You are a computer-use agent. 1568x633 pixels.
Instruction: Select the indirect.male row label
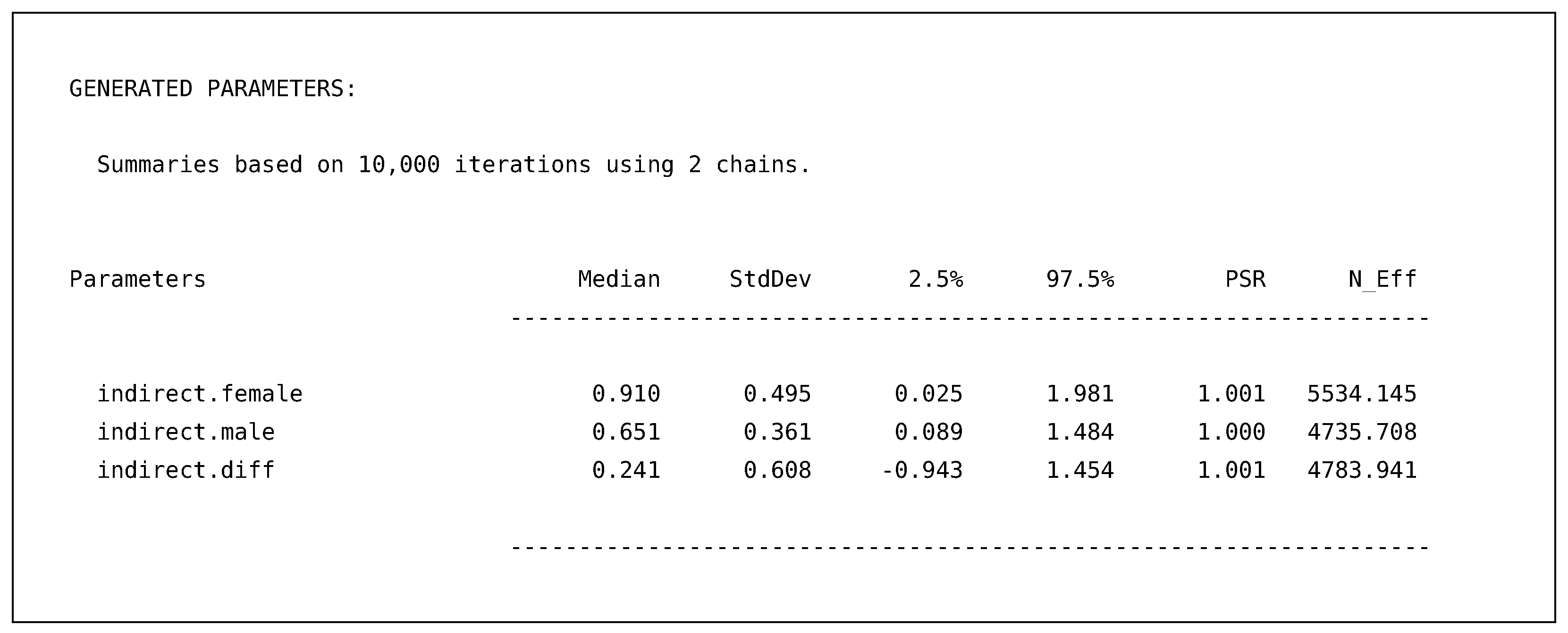click(185, 433)
